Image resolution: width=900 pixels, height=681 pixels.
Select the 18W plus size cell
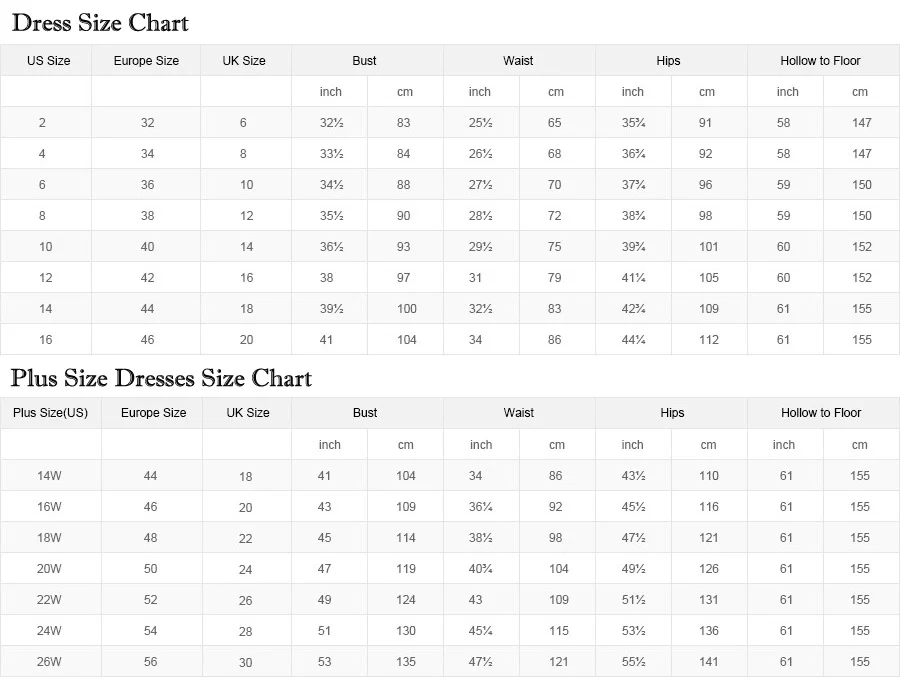point(49,538)
